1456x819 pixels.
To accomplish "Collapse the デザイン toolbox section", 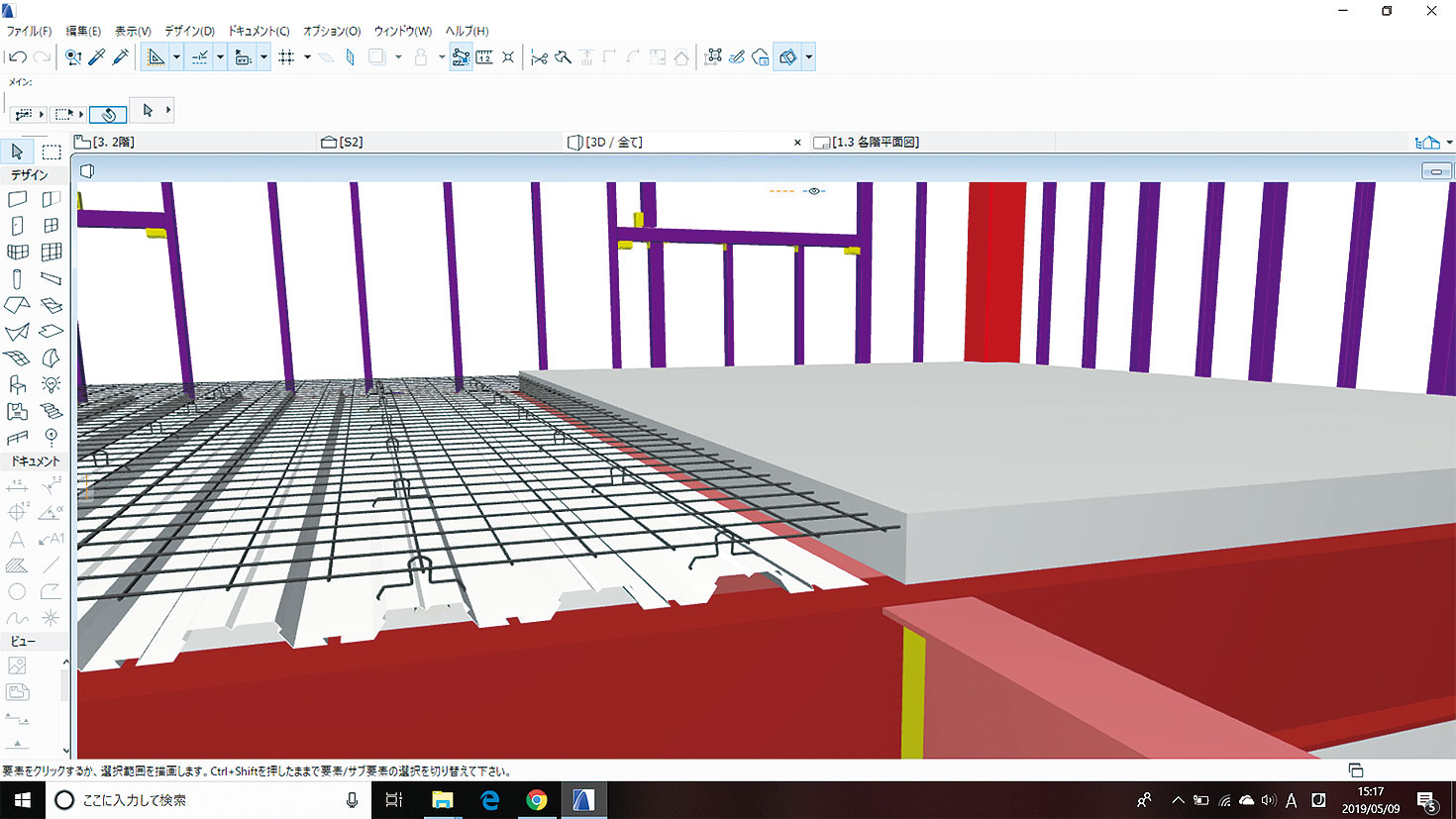I will (x=30, y=174).
